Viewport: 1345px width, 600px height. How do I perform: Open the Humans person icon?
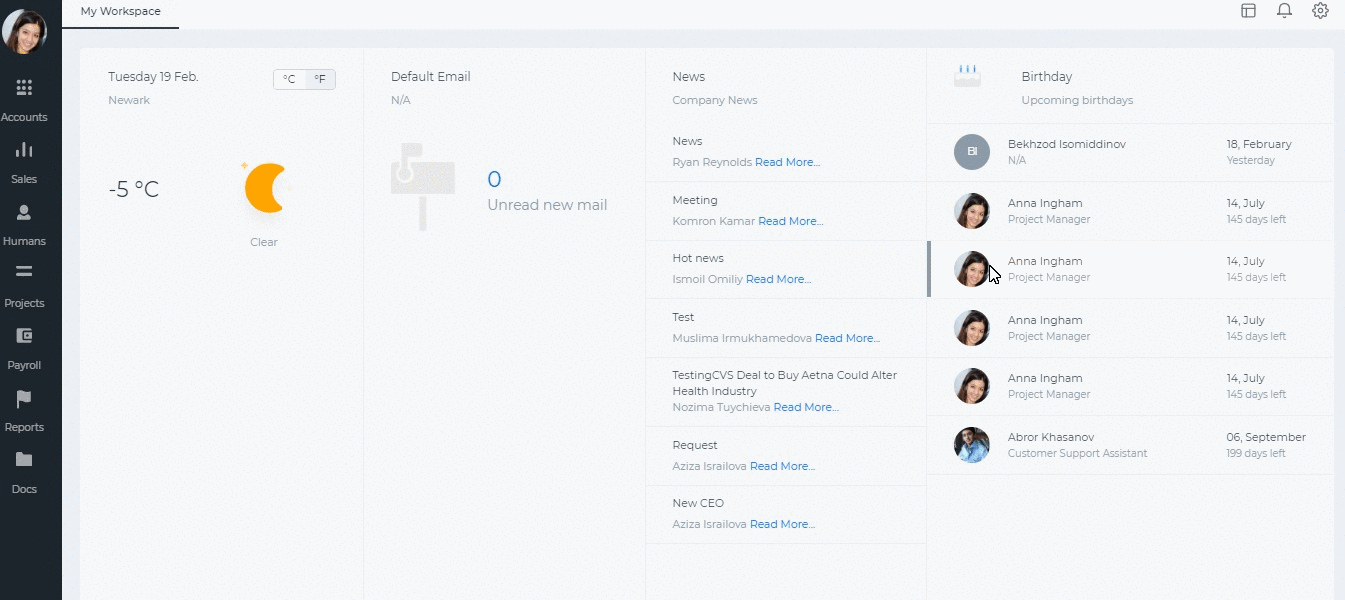pos(24,212)
